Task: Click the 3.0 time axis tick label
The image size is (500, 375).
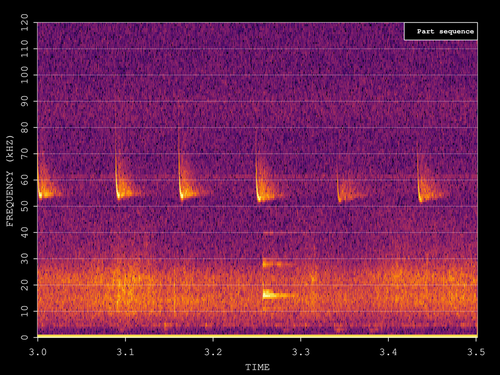Action: pyautogui.click(x=38, y=352)
